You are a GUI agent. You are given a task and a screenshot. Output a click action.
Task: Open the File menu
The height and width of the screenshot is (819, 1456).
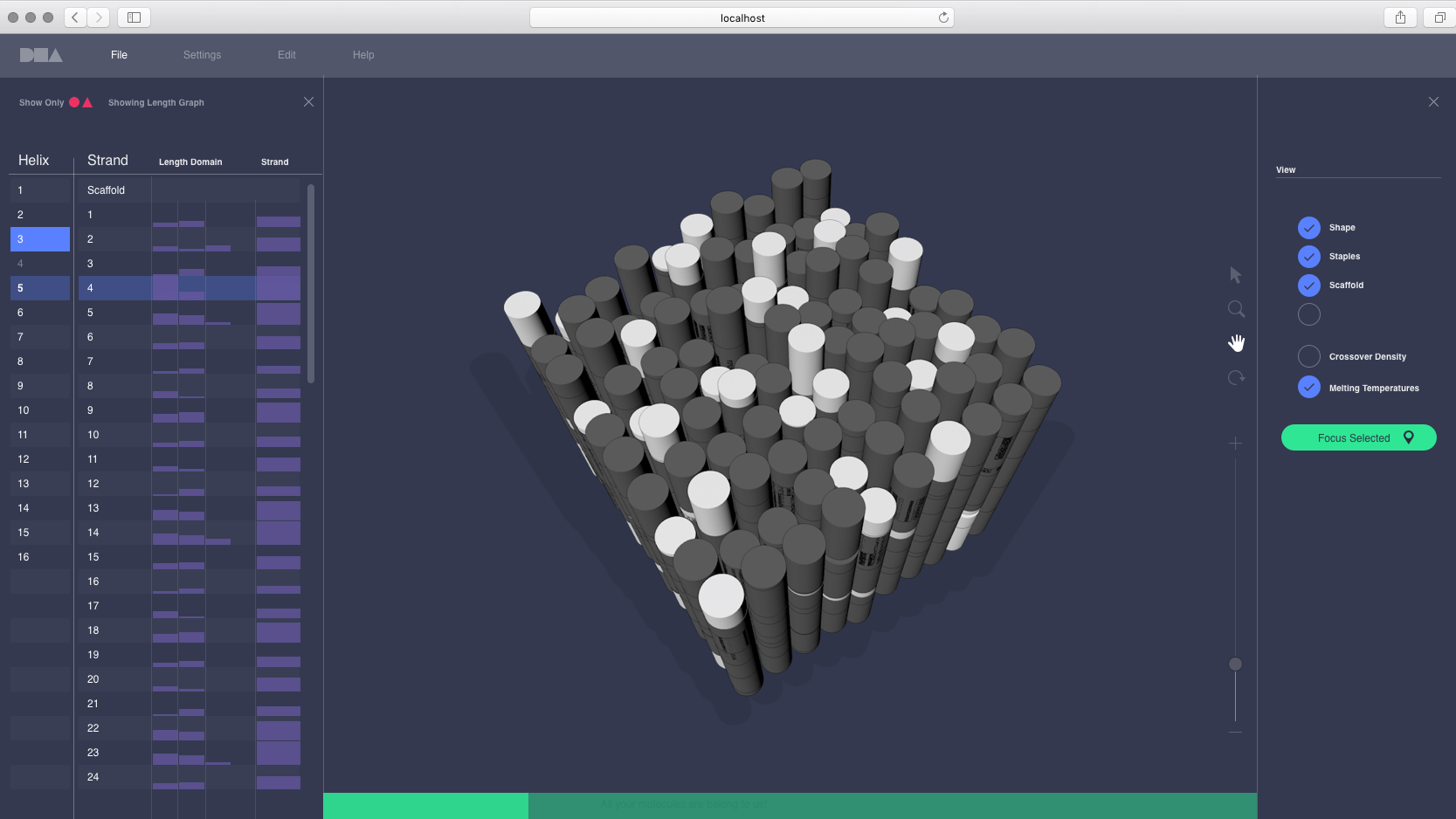click(119, 55)
